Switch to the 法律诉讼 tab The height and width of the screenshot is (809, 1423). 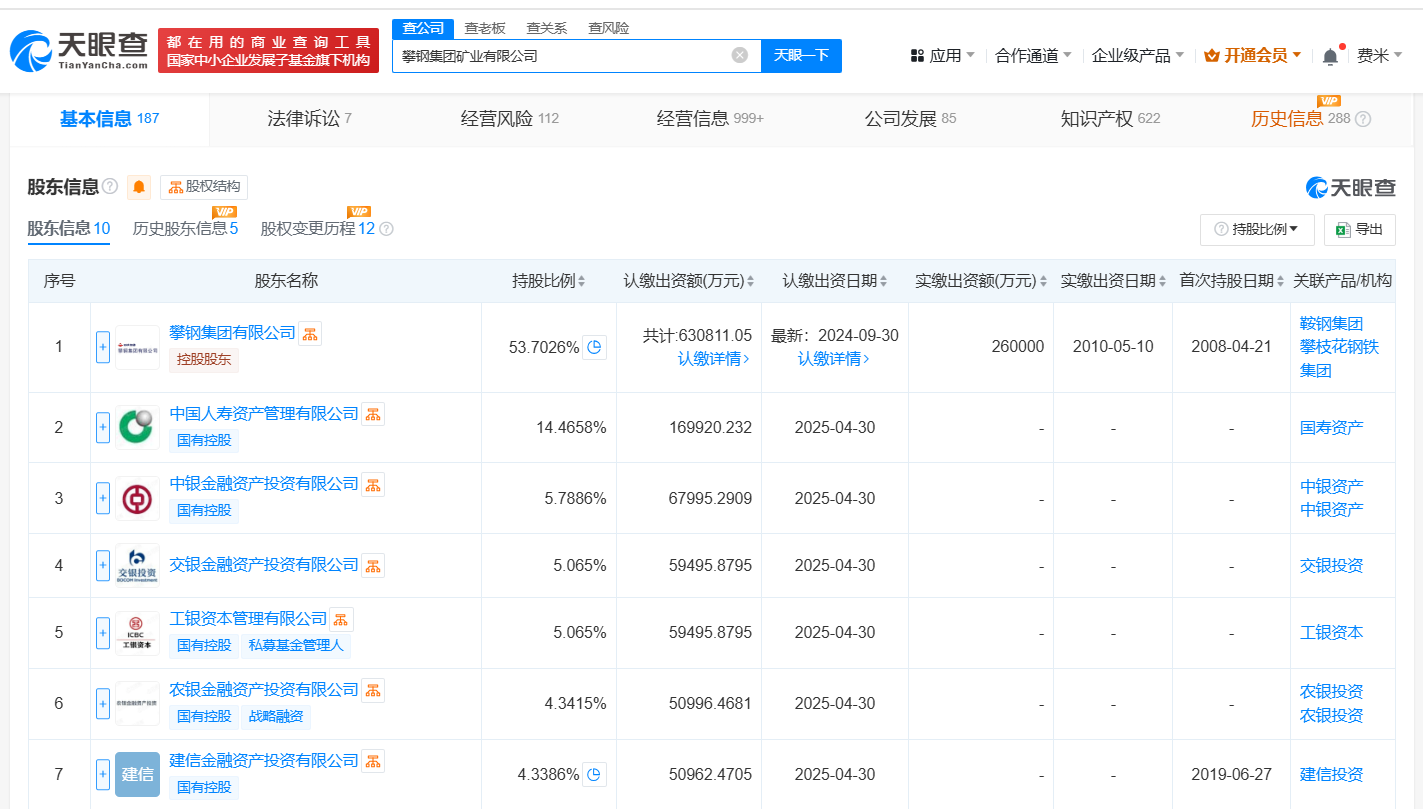click(309, 119)
